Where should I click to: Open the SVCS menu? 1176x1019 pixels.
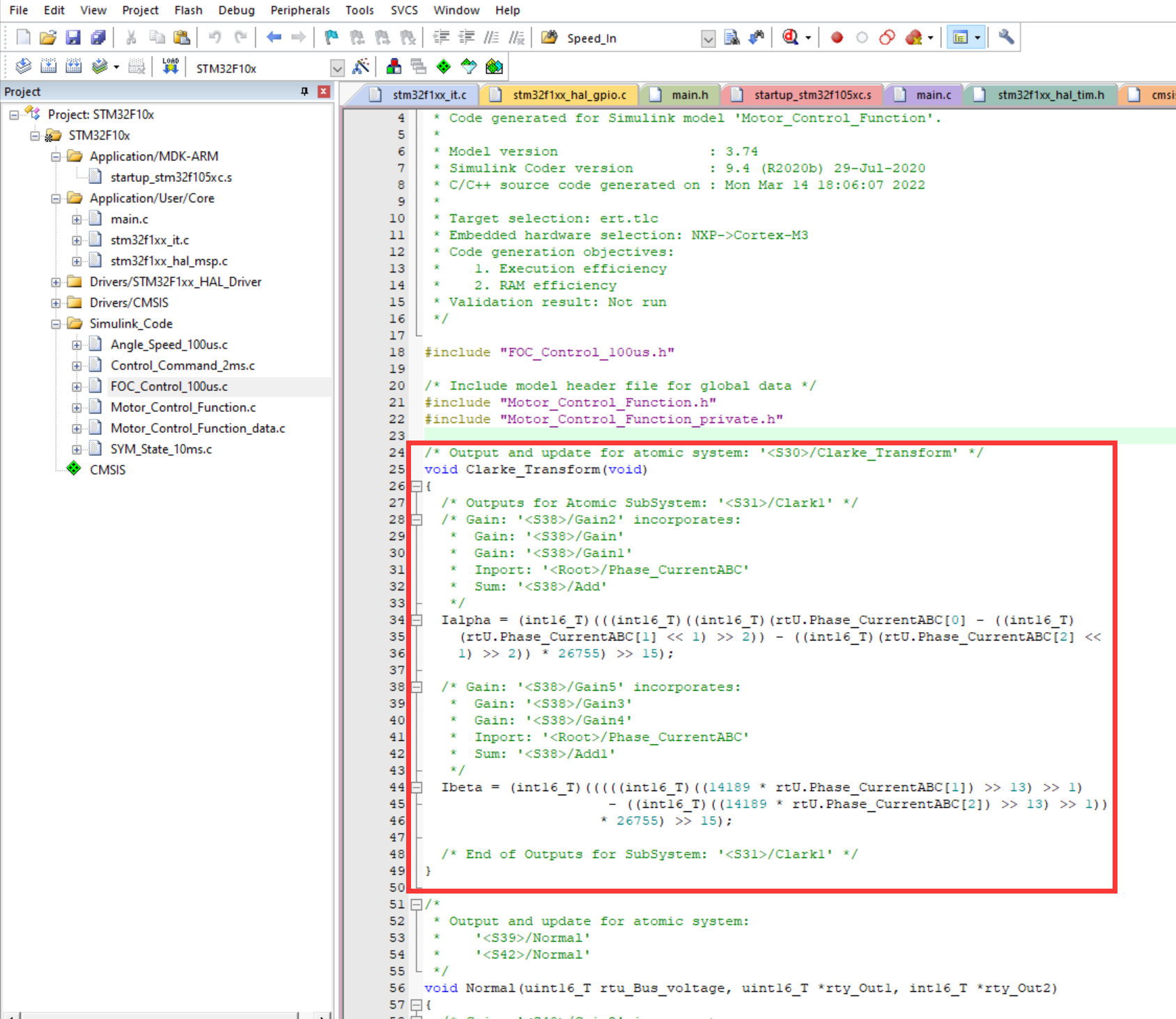(404, 10)
